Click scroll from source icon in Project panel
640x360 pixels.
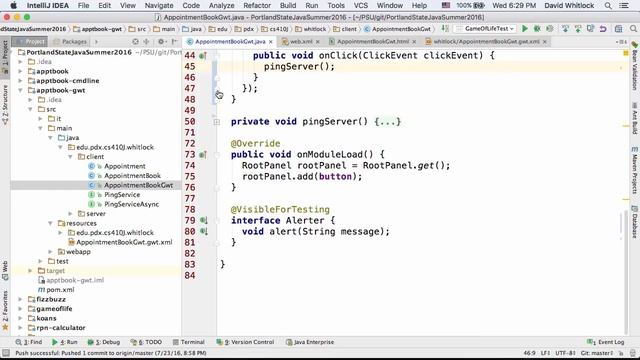(135, 42)
